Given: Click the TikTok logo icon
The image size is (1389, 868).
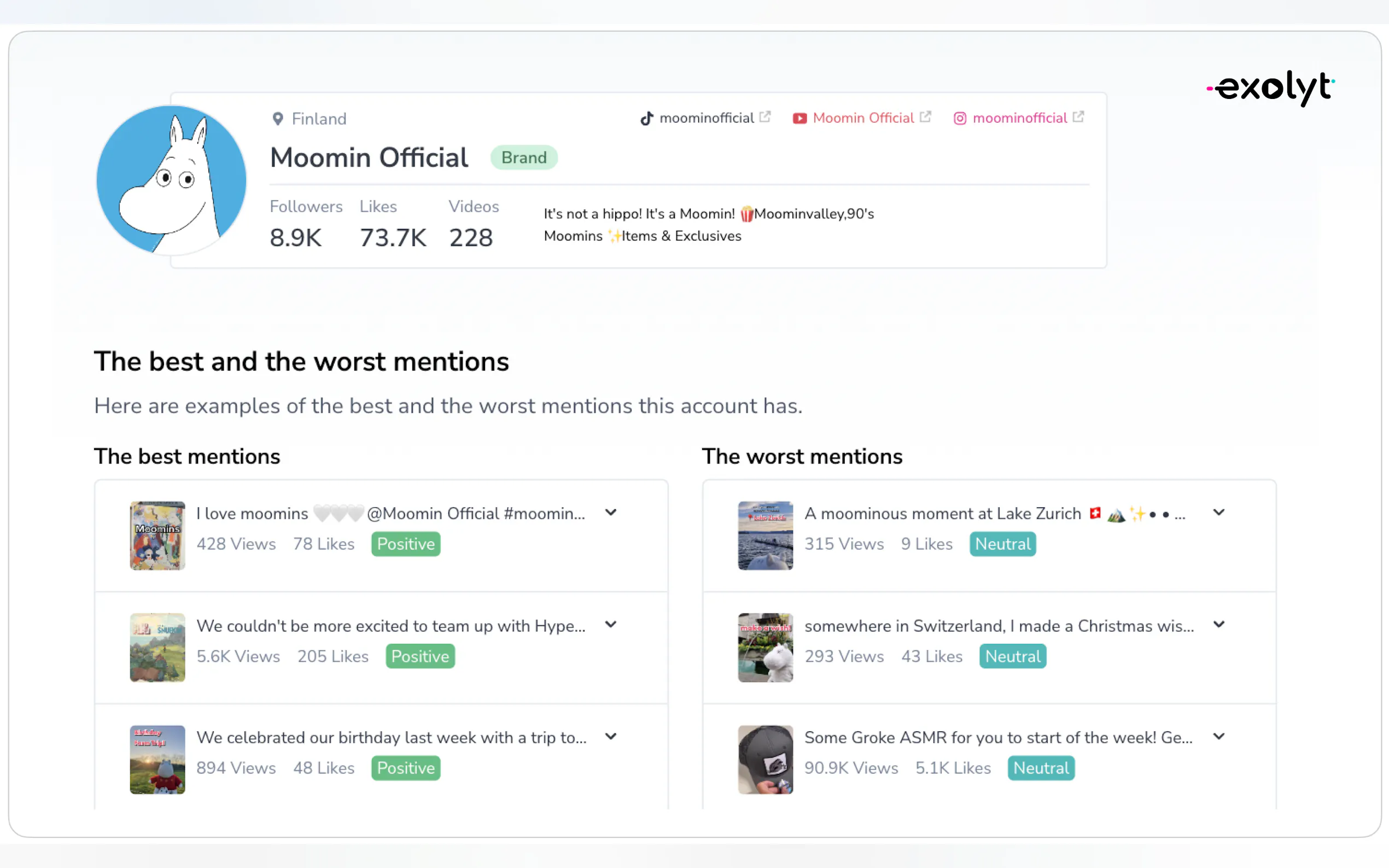Looking at the screenshot, I should (647, 118).
